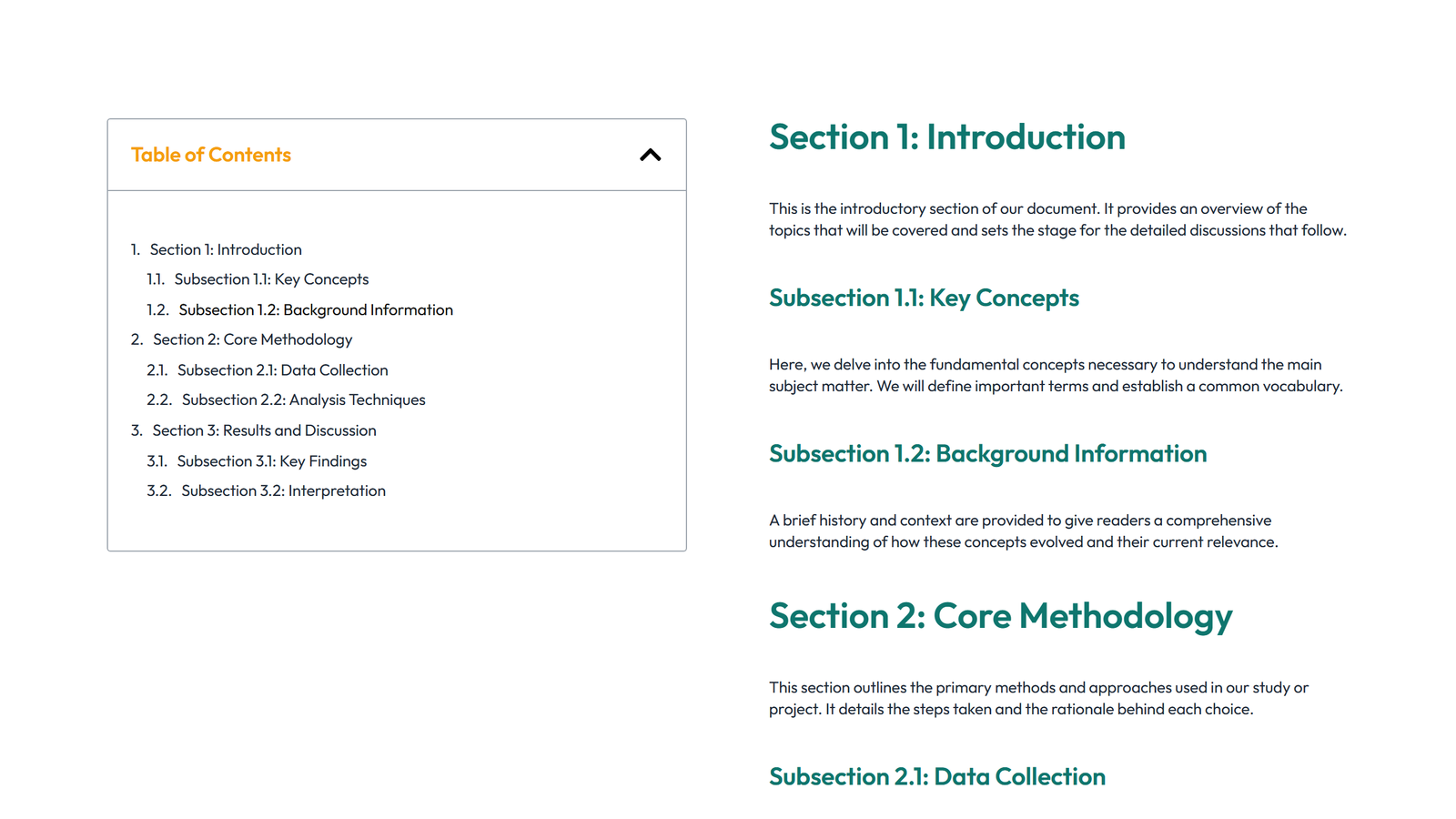1456x819 pixels.
Task: Click the Table of Contents title text
Action: (x=210, y=155)
